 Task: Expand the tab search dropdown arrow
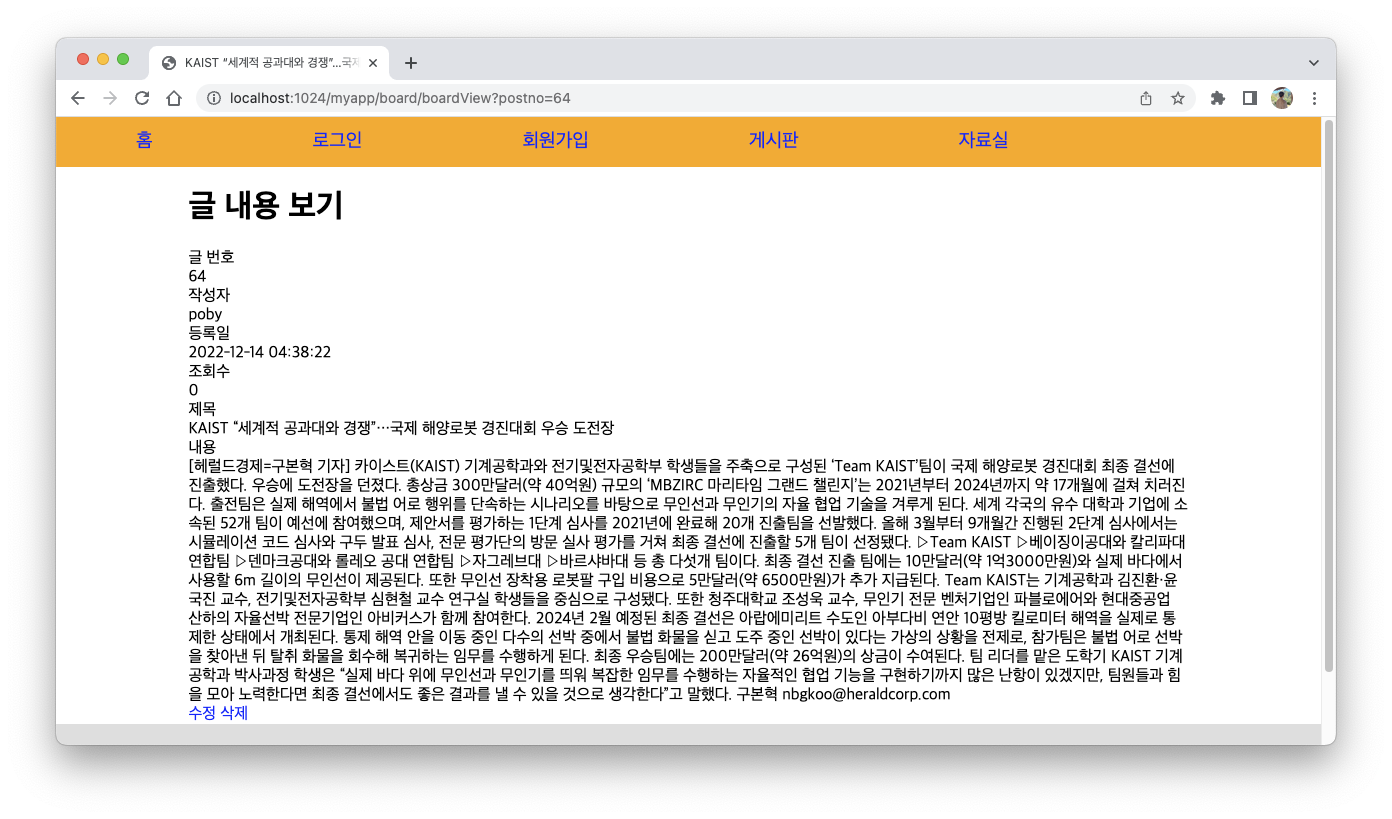(1314, 62)
